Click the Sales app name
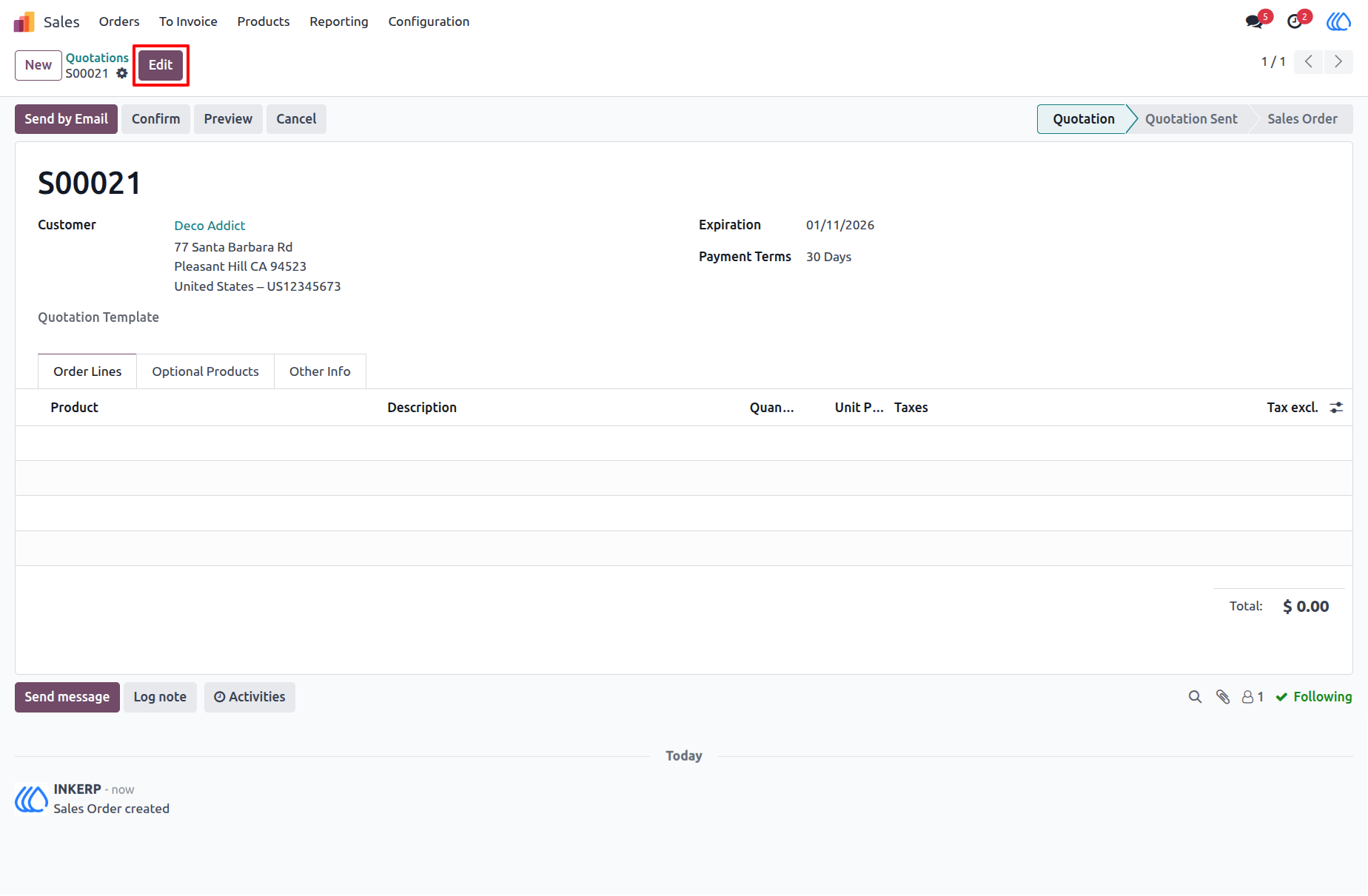This screenshot has width=1368, height=896. coord(61,21)
